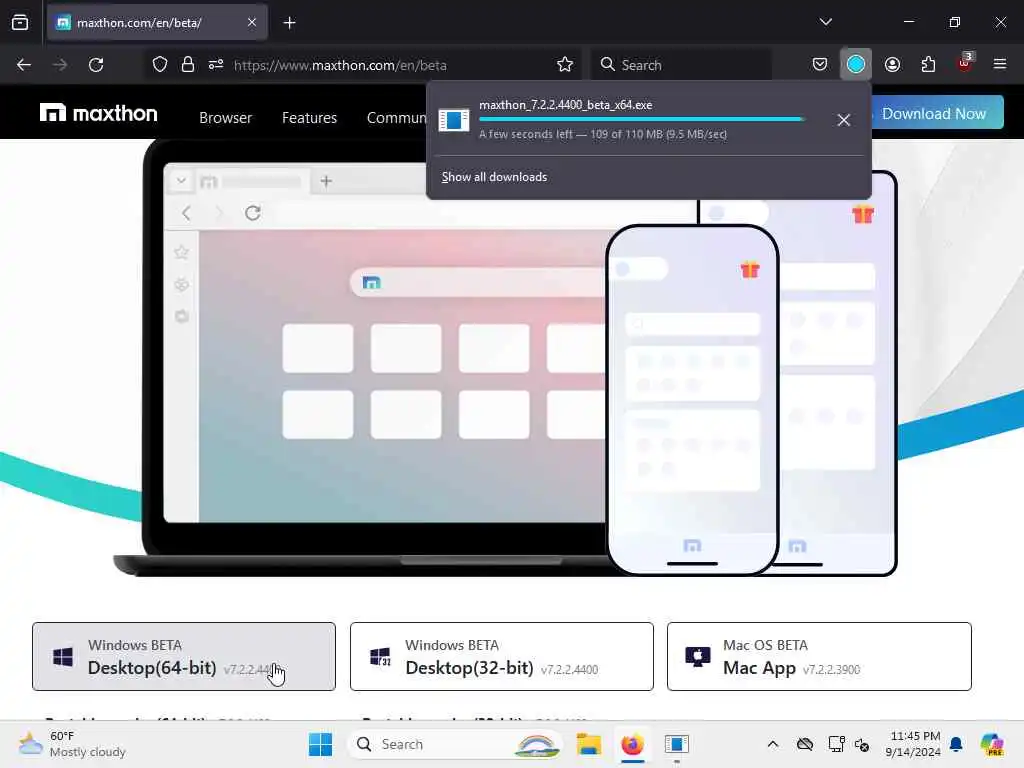Click the taskbar Search box
The height and width of the screenshot is (768, 1024).
(x=456, y=744)
